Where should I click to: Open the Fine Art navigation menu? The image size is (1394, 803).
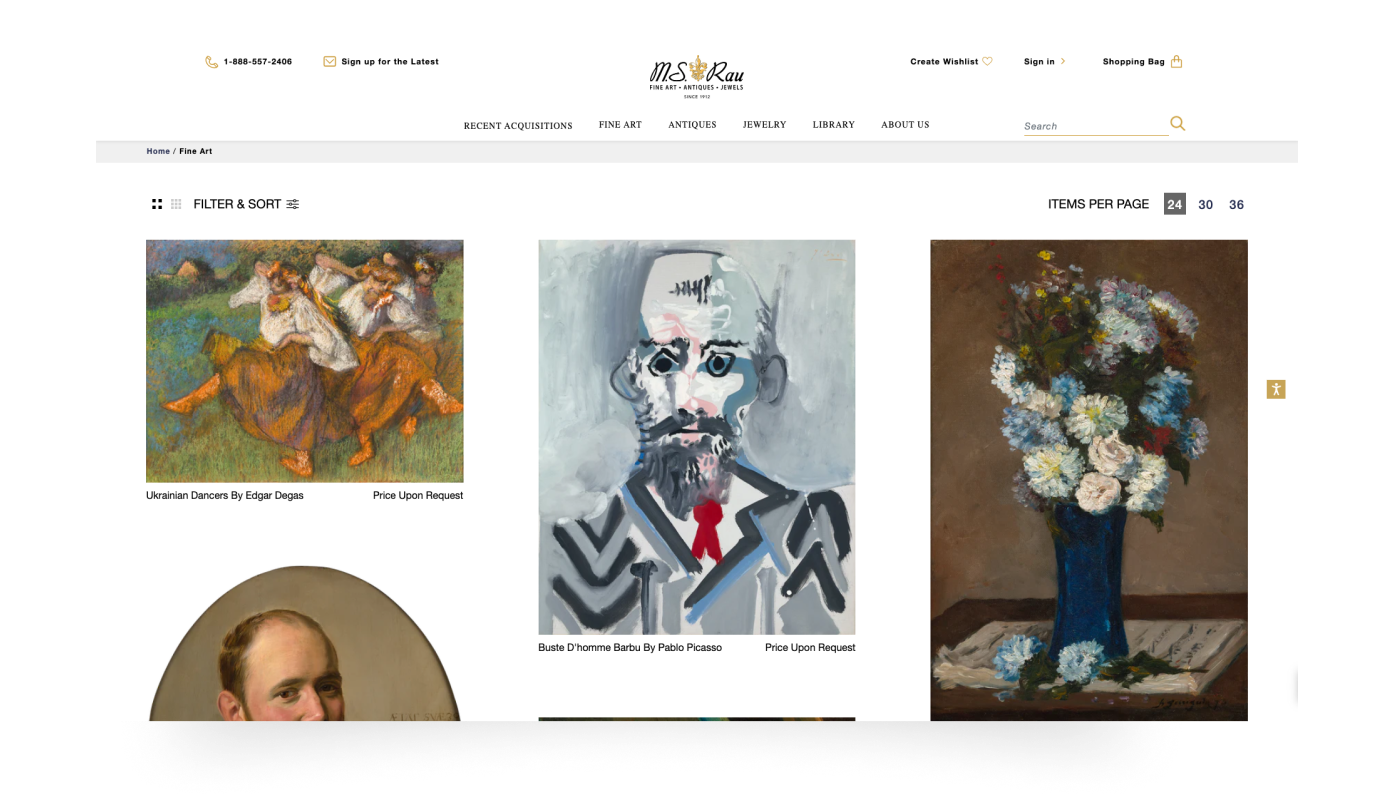point(620,125)
